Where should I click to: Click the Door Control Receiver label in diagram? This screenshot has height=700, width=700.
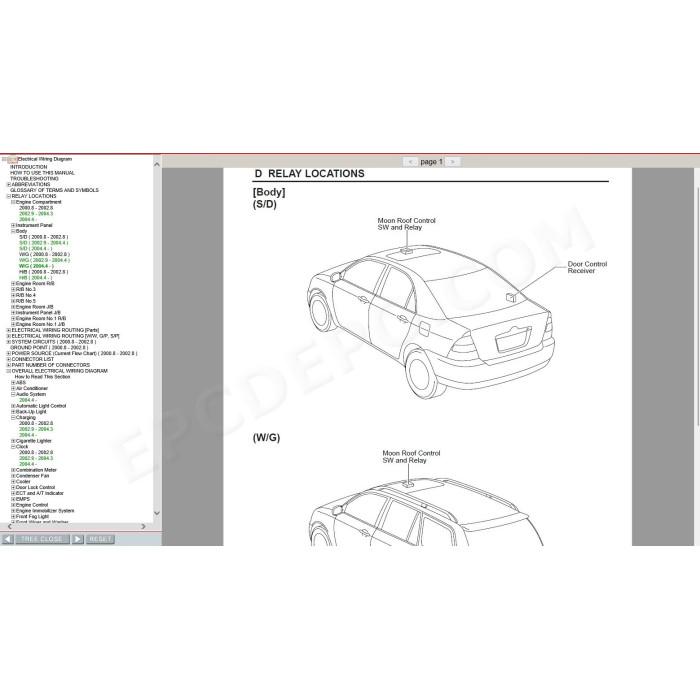tap(587, 267)
